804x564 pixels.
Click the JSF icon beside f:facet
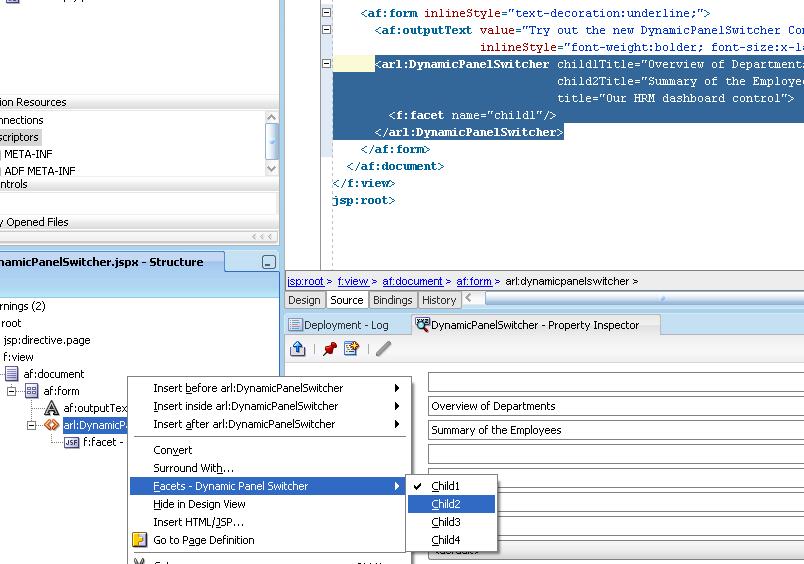point(71,442)
